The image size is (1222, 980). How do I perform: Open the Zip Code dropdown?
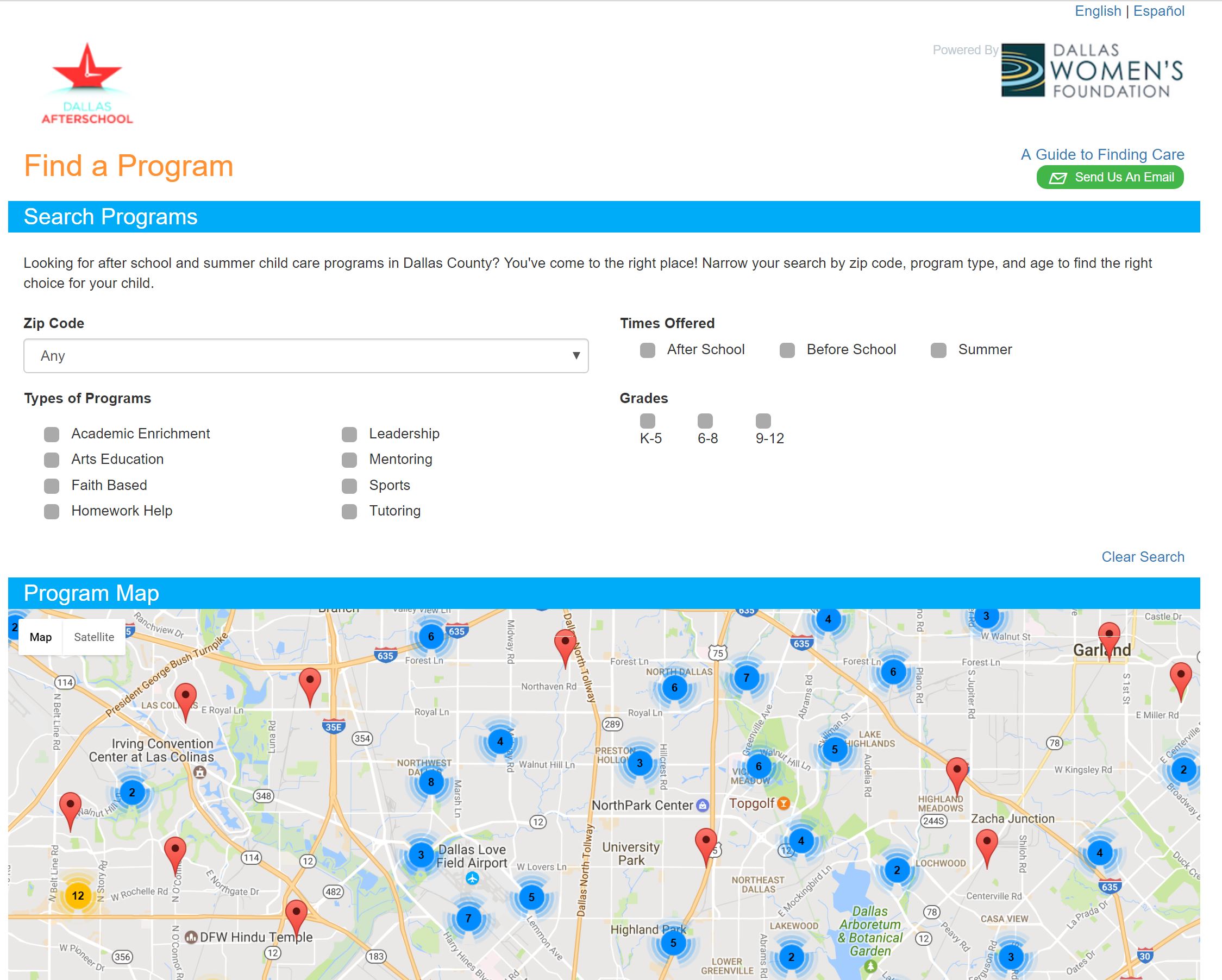click(305, 356)
